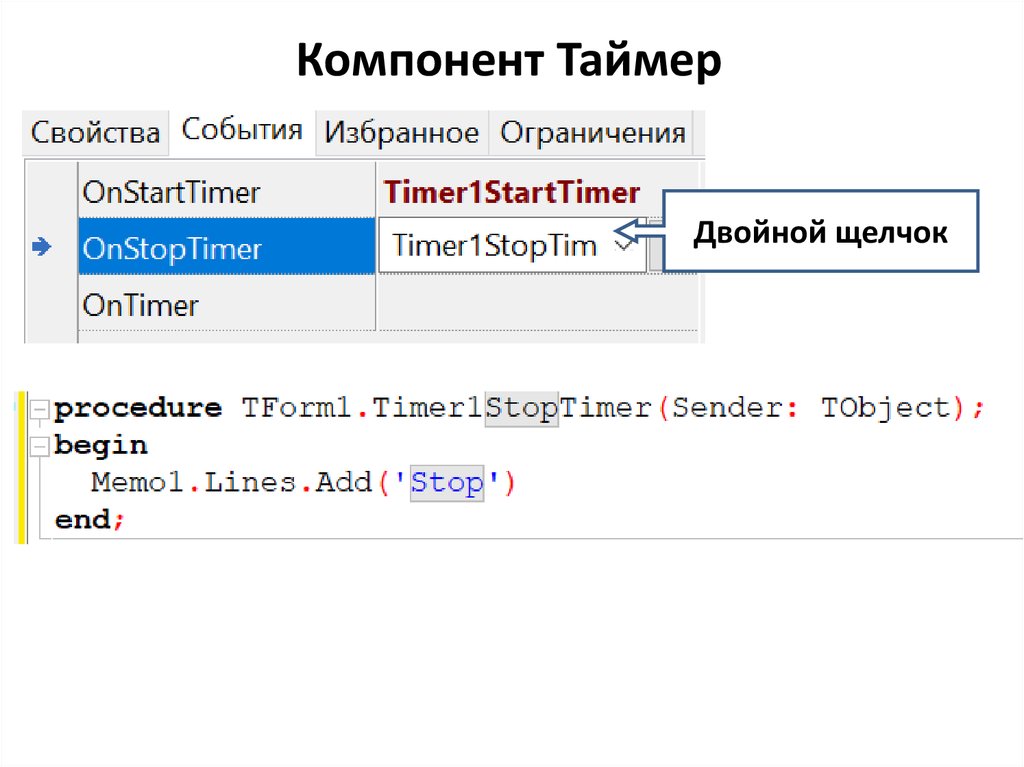Click the end keyword line in the code
This screenshot has height=767, width=1024.
point(85,519)
